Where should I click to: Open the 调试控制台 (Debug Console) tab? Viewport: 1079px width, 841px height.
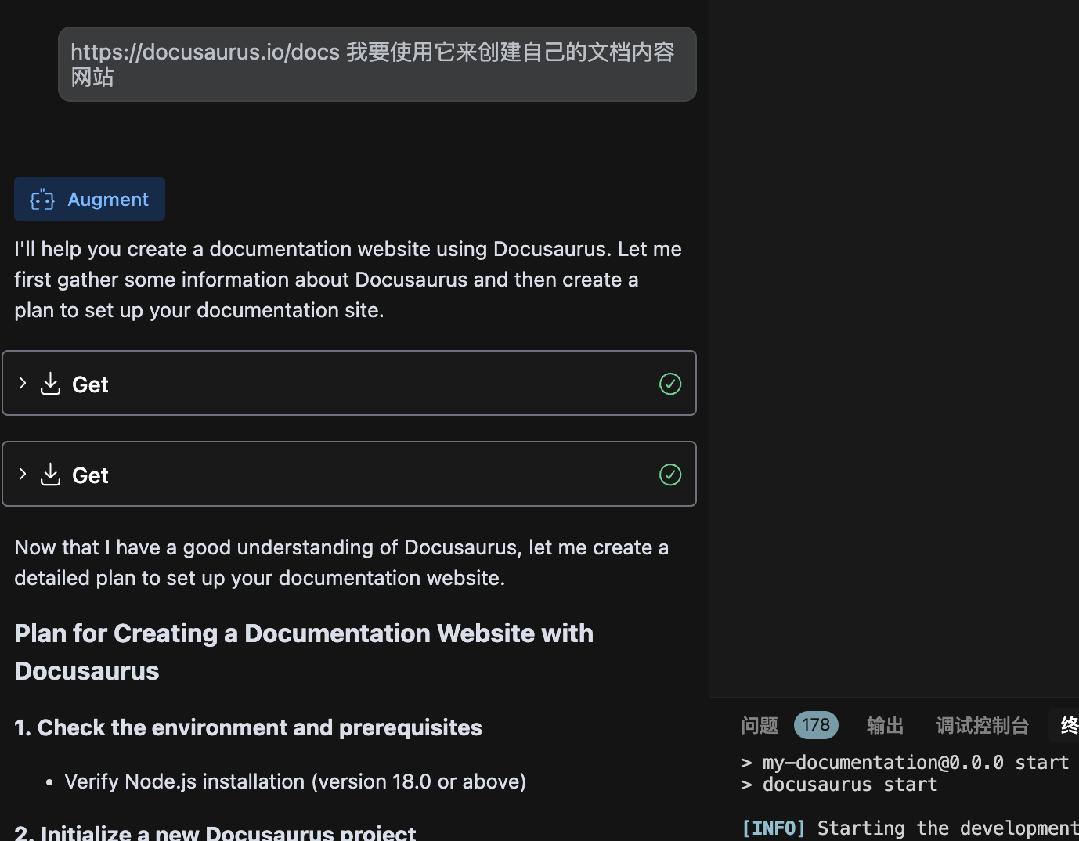982,725
